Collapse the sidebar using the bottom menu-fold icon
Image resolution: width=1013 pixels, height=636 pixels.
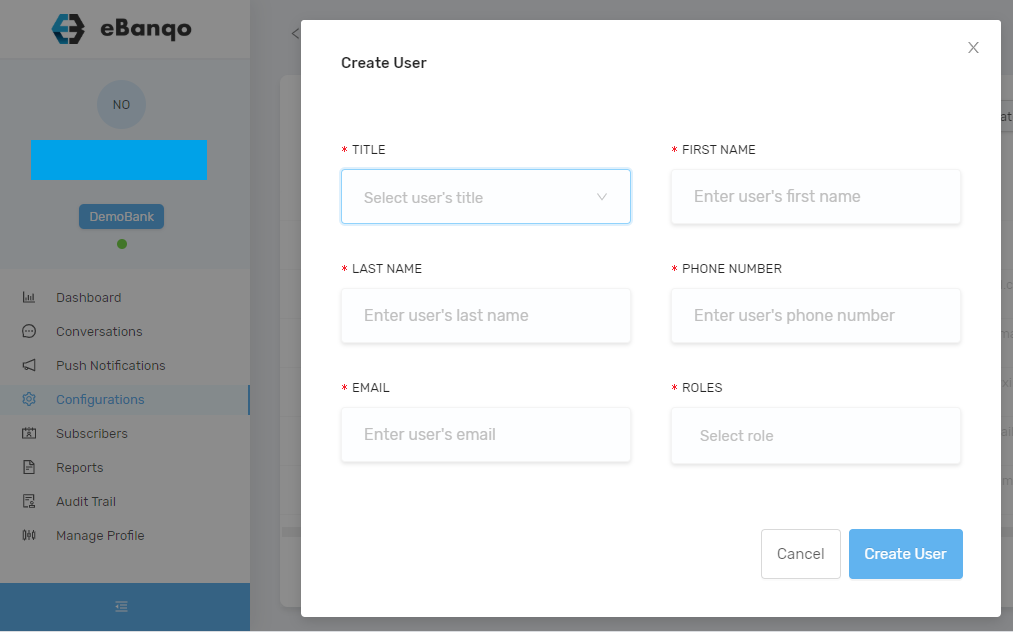121,606
